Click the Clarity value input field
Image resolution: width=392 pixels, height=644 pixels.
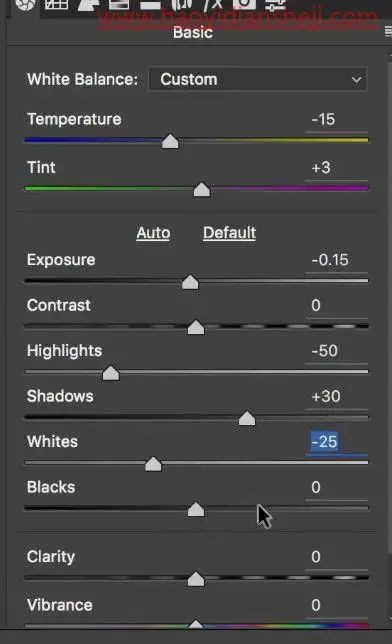[x=336, y=557]
